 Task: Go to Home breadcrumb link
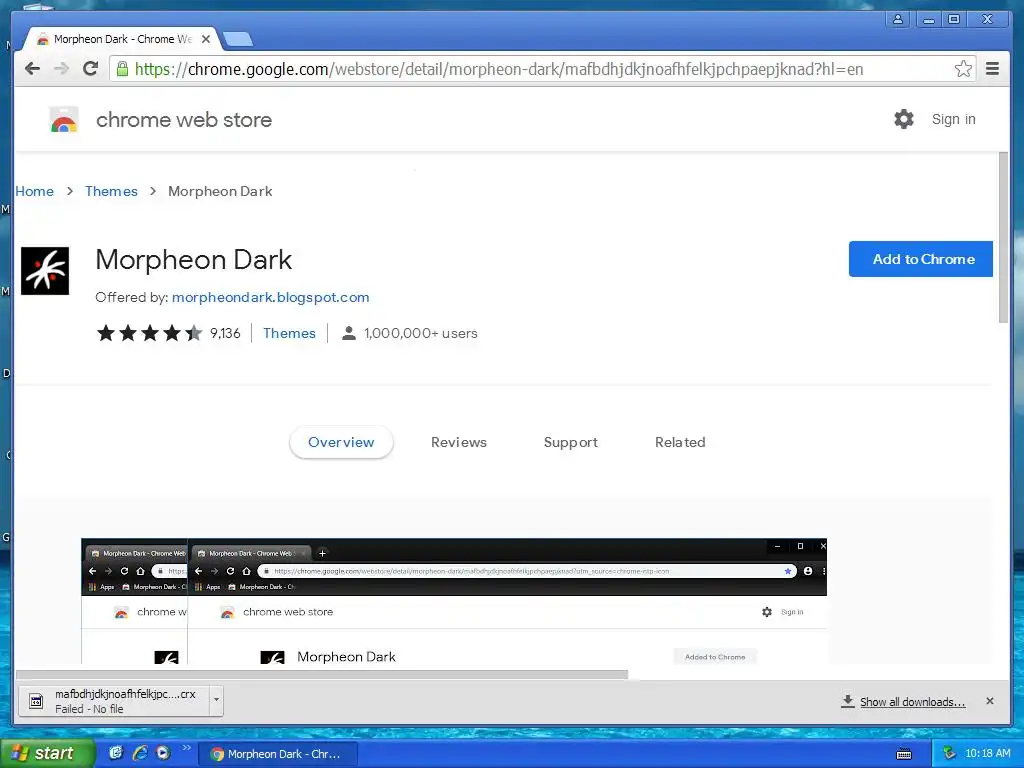click(x=34, y=191)
